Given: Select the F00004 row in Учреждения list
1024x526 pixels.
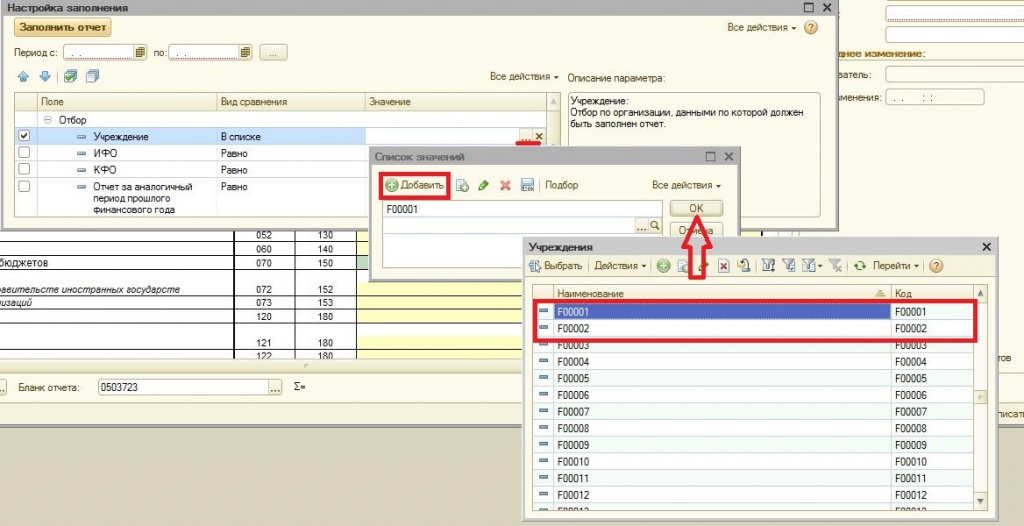Looking at the screenshot, I should click(752, 362).
